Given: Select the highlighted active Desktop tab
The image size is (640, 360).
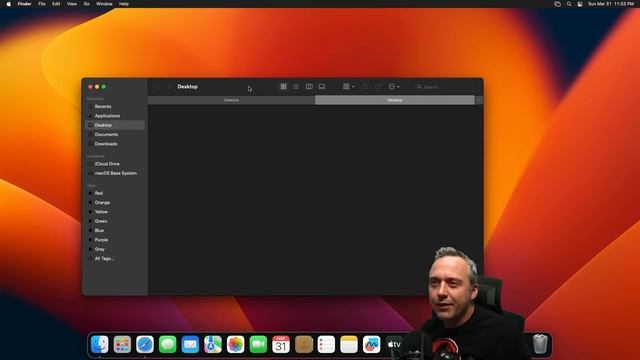Looking at the screenshot, I should (395, 100).
